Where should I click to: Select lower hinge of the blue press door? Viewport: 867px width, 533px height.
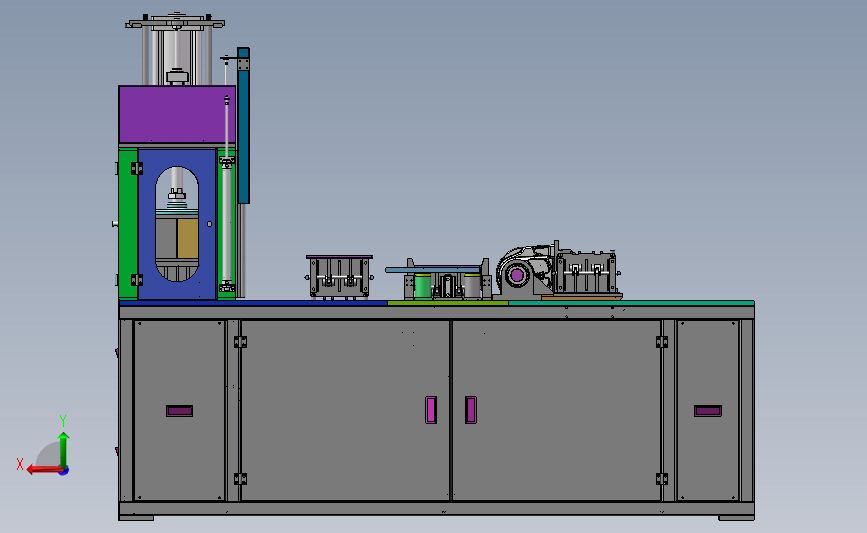point(137,280)
